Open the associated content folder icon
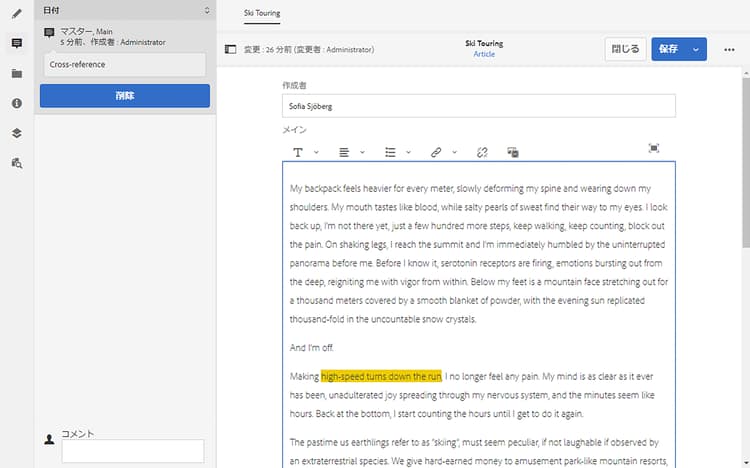Image resolution: width=750 pixels, height=468 pixels. [17, 73]
